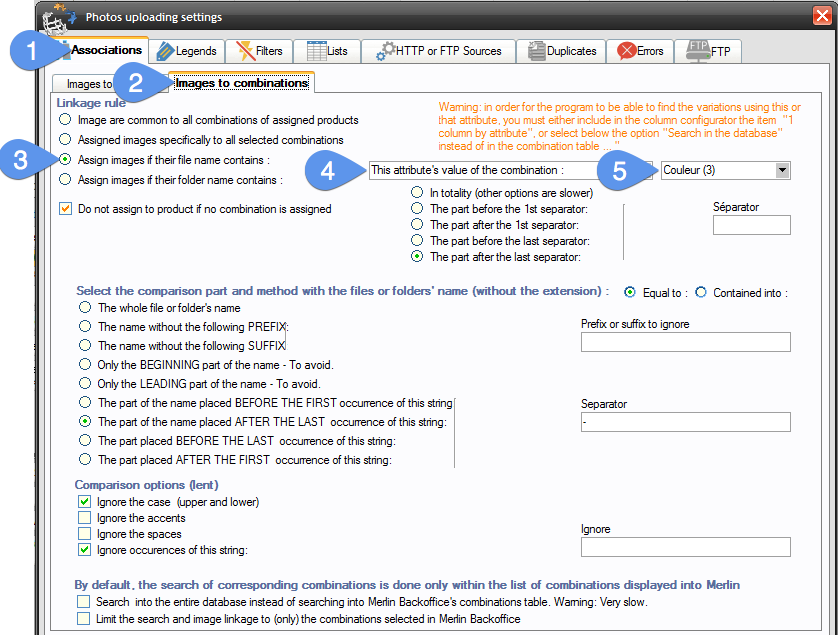Select the Images to combinations subtab
The height and width of the screenshot is (635, 838).
pos(242,83)
